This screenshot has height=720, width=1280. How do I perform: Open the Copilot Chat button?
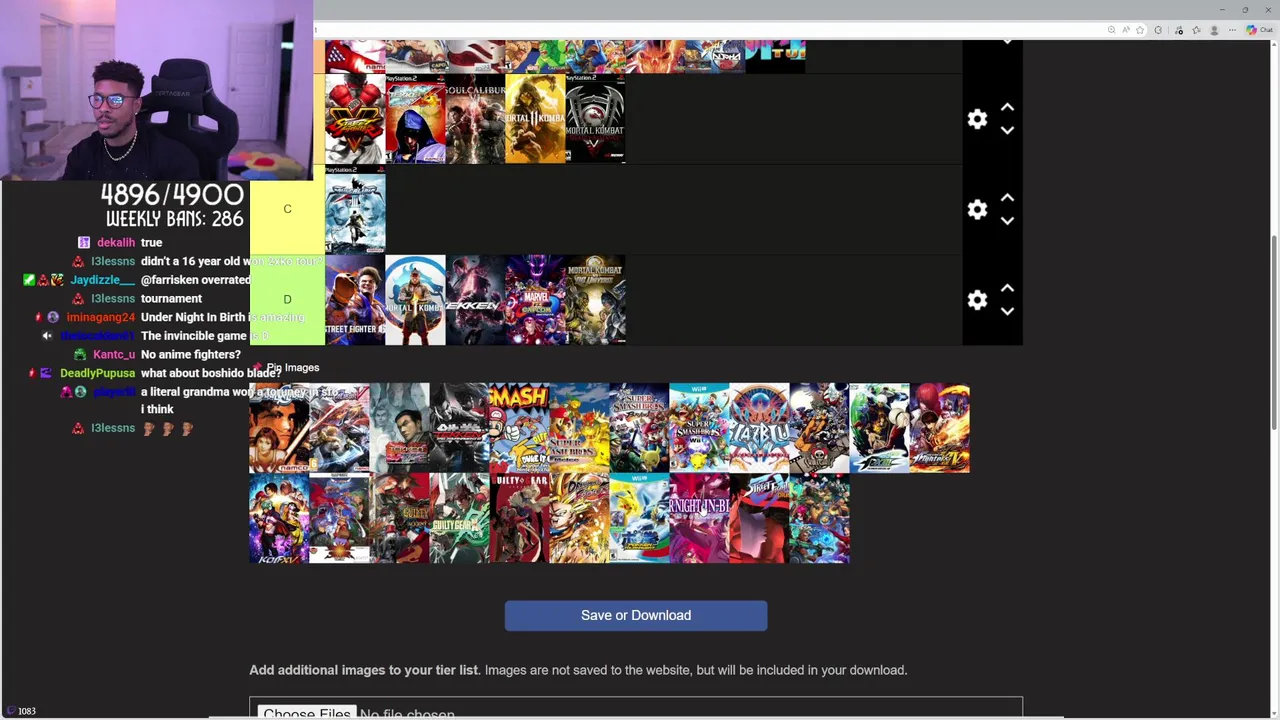(1259, 30)
